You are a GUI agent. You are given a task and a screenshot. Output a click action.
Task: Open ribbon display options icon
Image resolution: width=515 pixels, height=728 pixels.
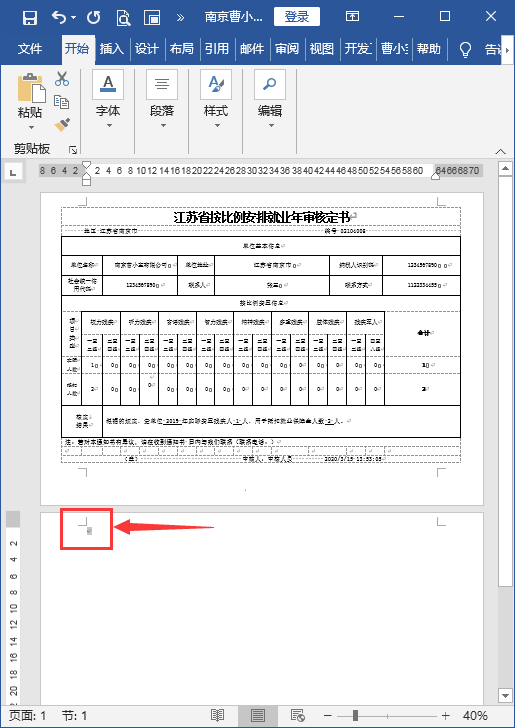352,17
